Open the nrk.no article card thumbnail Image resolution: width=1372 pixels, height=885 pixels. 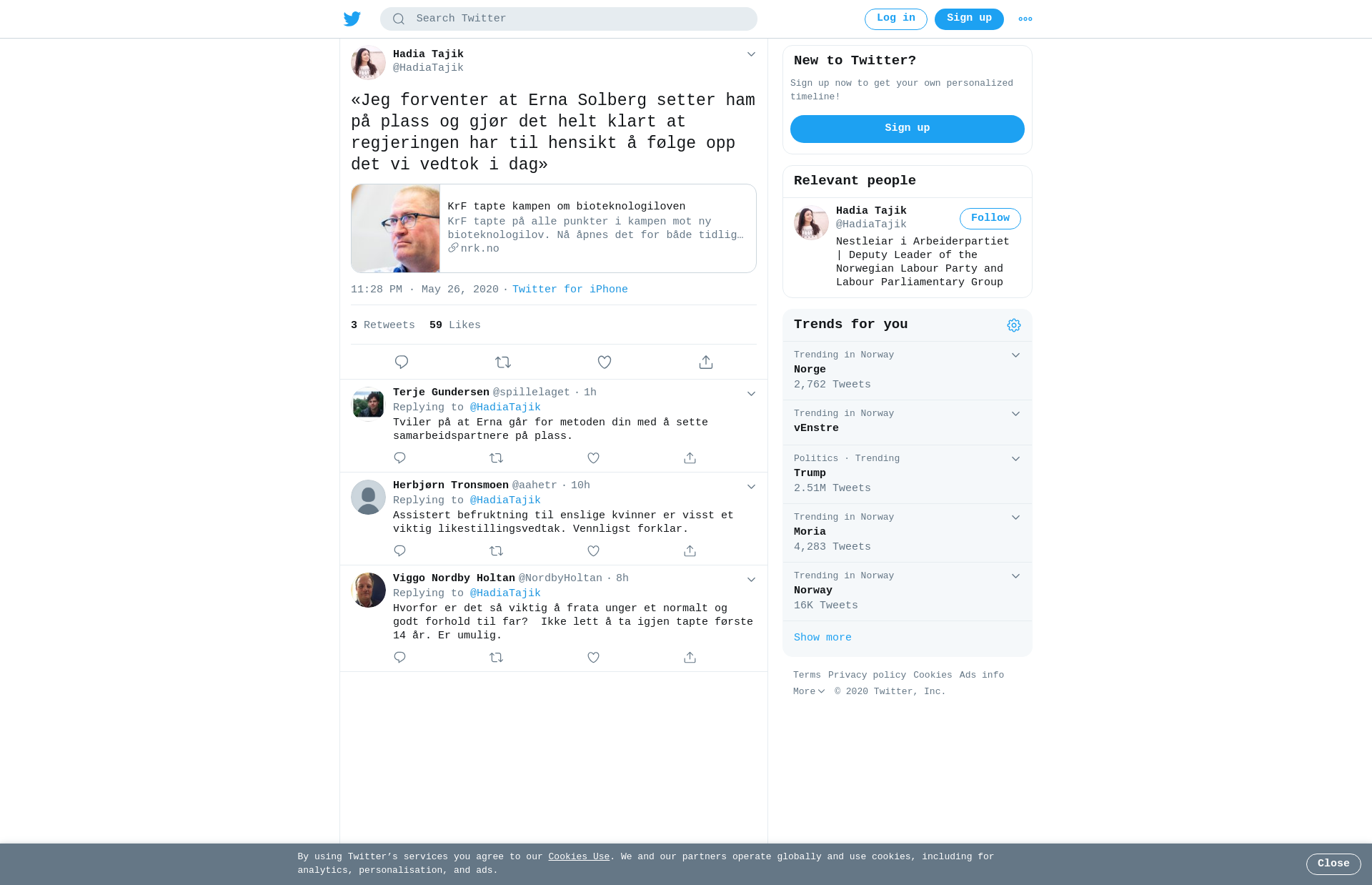395,229
